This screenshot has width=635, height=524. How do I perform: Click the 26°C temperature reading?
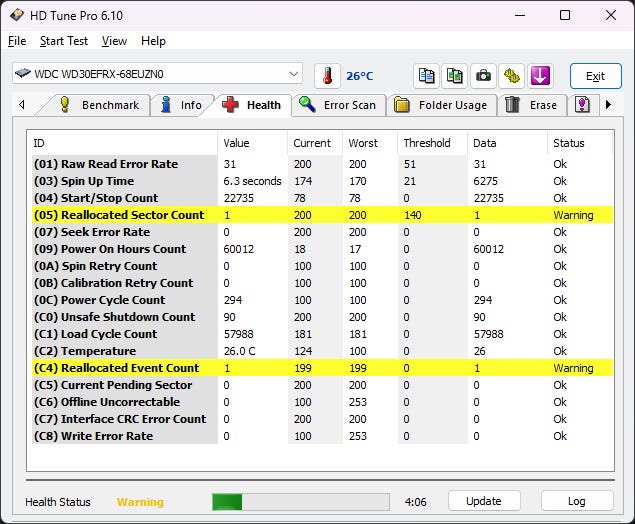pos(360,76)
